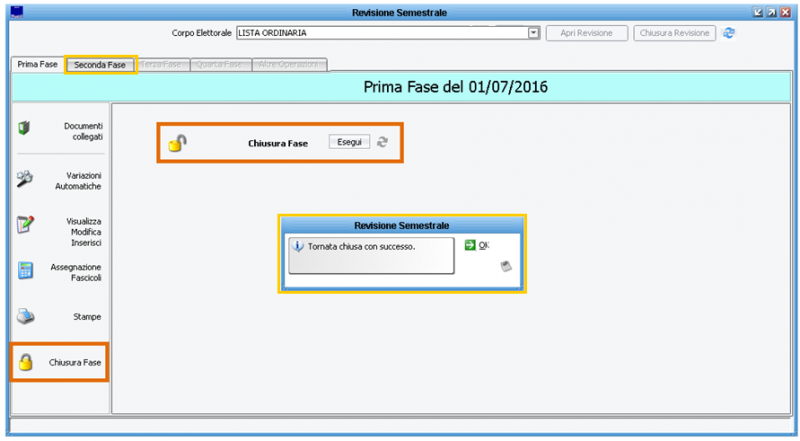The height and width of the screenshot is (441, 800).
Task: Click the blue refresh icon by Chiusura Revisione
Action: (x=729, y=33)
